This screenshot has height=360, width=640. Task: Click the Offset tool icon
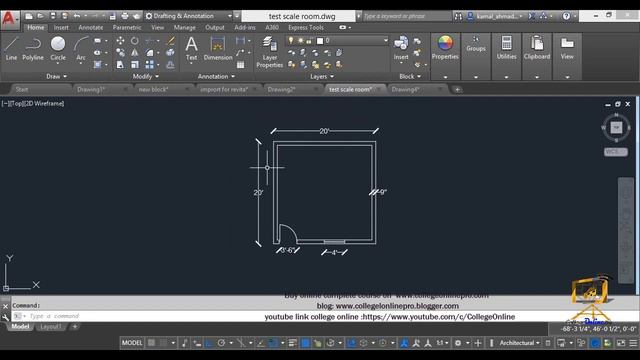pos(171,64)
